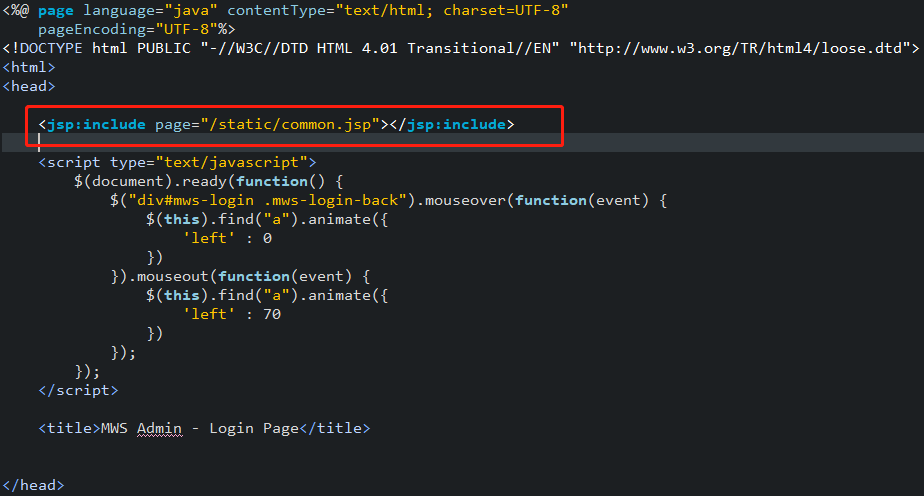Click the closing </head> tag
Screen dimensions: 924x496
[x=33, y=485]
